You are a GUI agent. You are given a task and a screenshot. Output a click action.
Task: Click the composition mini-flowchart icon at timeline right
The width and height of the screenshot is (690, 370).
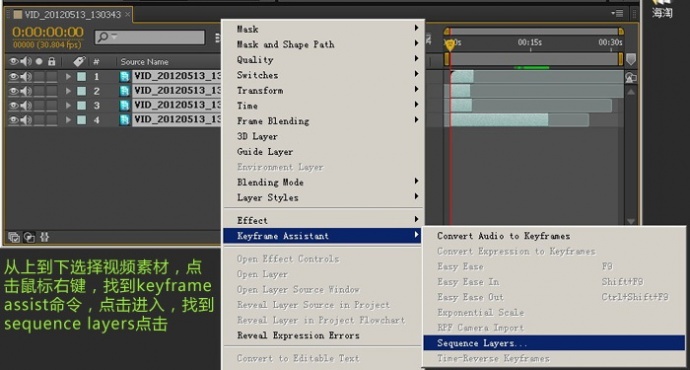(631, 77)
